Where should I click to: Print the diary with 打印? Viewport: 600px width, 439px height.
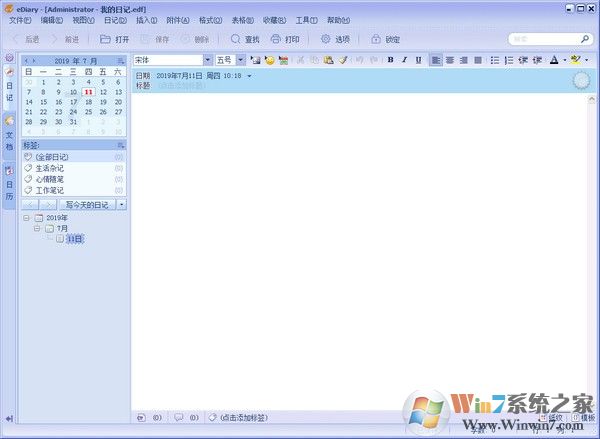(285, 39)
